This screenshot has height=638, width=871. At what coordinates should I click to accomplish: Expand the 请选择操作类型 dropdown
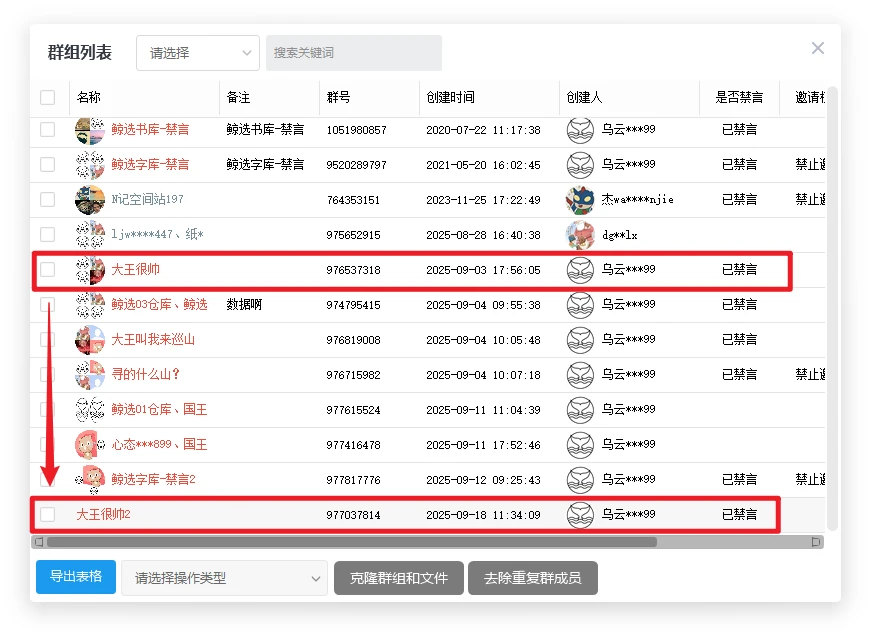(224, 578)
